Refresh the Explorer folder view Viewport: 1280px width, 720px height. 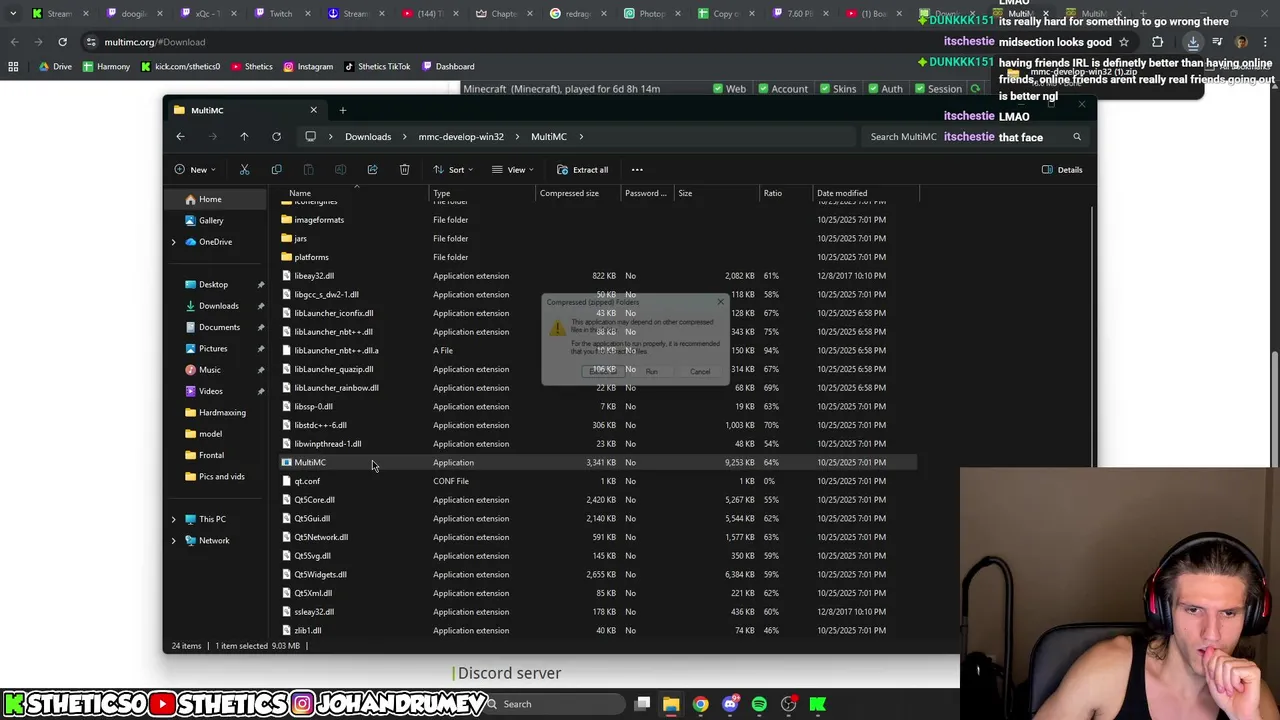point(276,136)
